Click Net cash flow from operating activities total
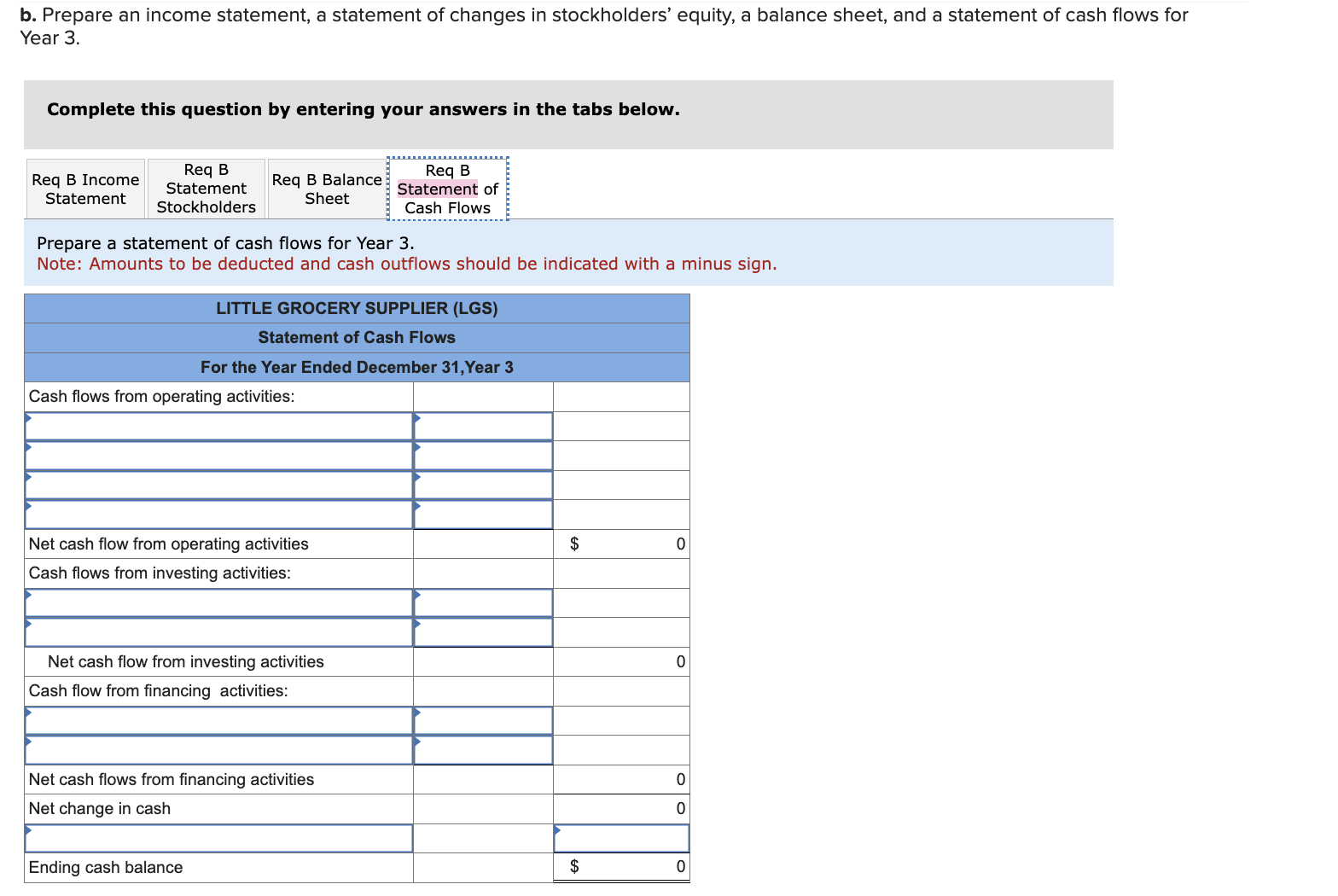Viewport: 1338px width, 896px height. point(621,544)
